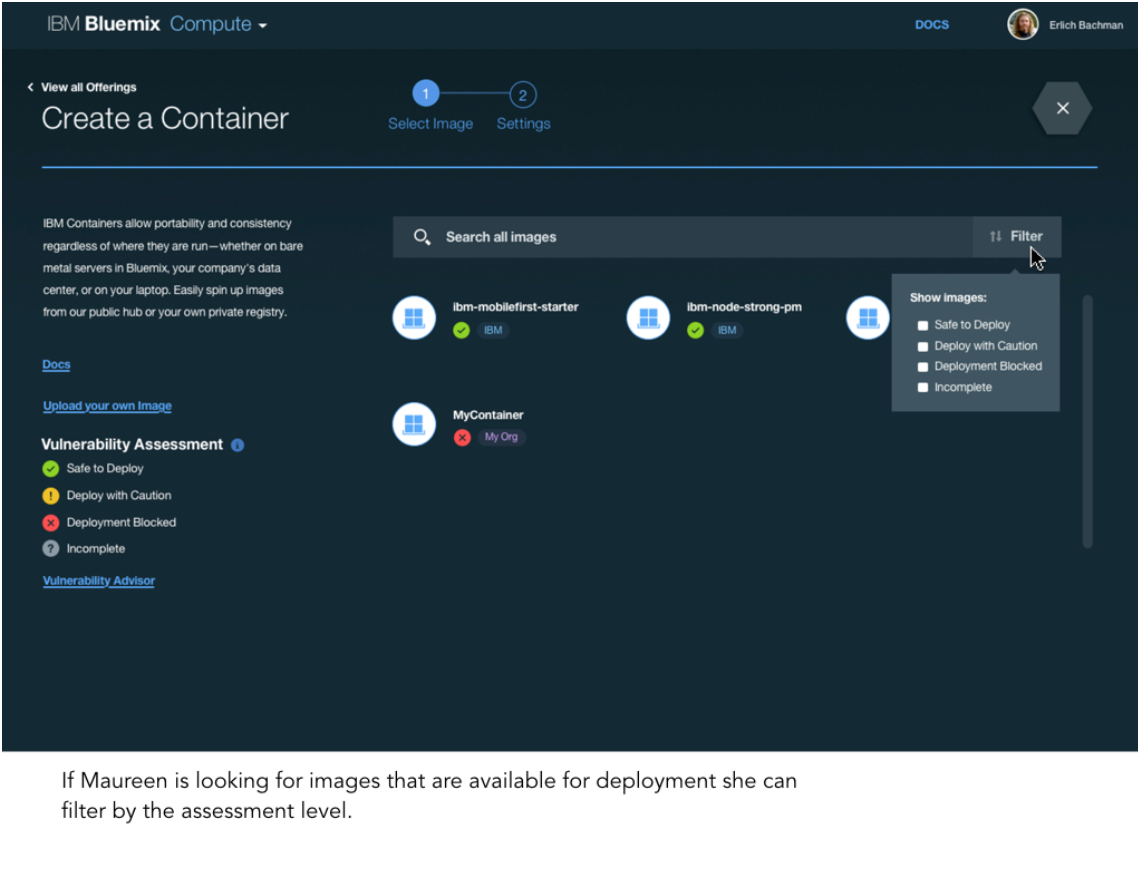Click green check status under ibm-mobilefirst-starter
This screenshot has width=1138, height=876.
461,331
